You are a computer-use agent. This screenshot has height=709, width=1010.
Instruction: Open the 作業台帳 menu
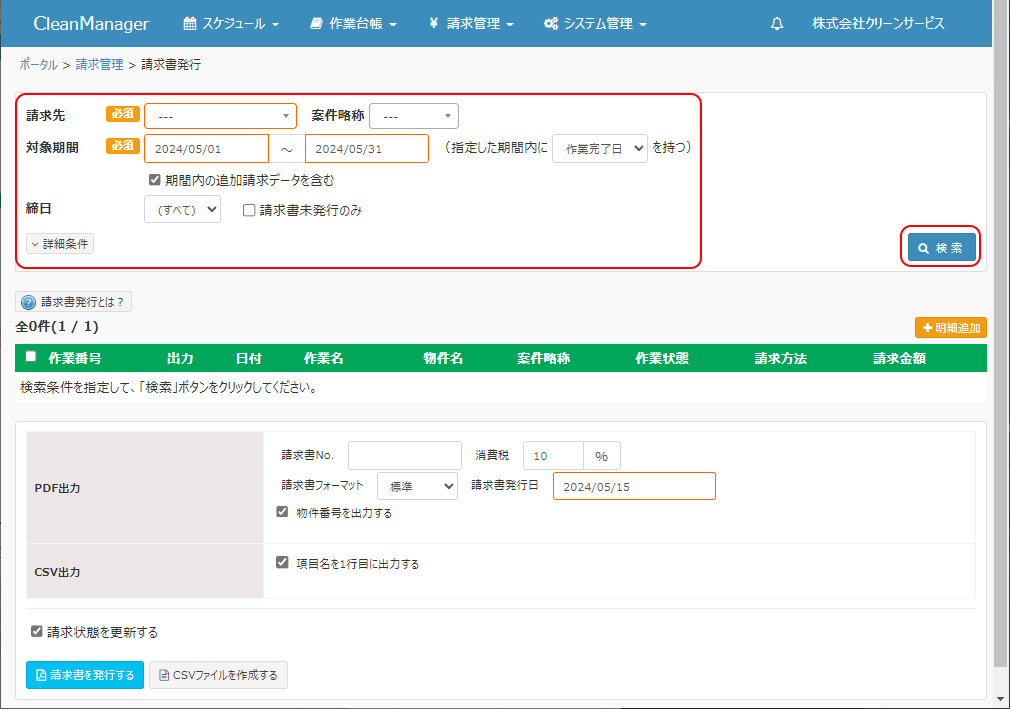[x=353, y=24]
